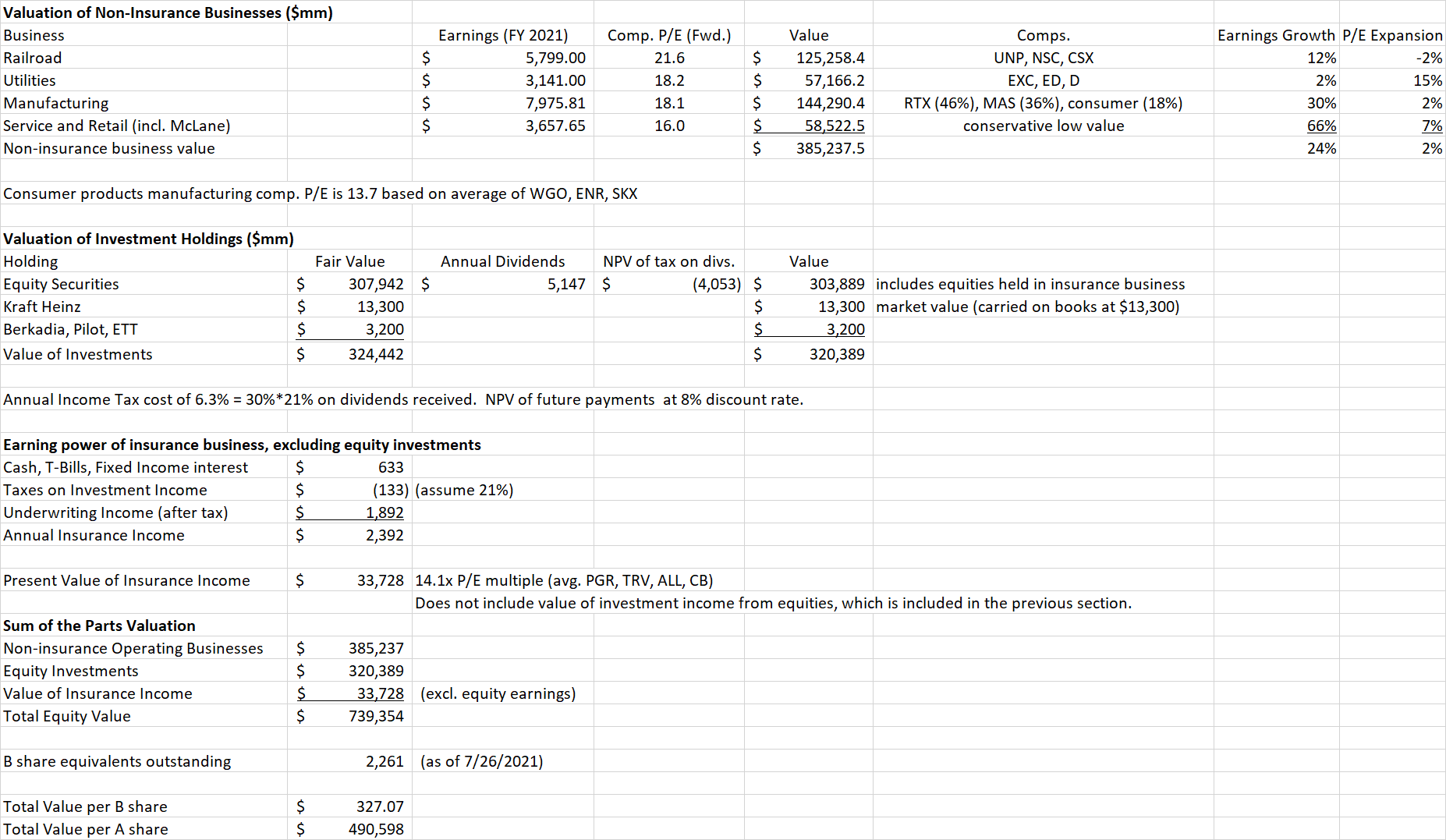Viewport: 1446px width, 840px height.
Task: Select taxes on investment income (133)
Action: (x=391, y=490)
